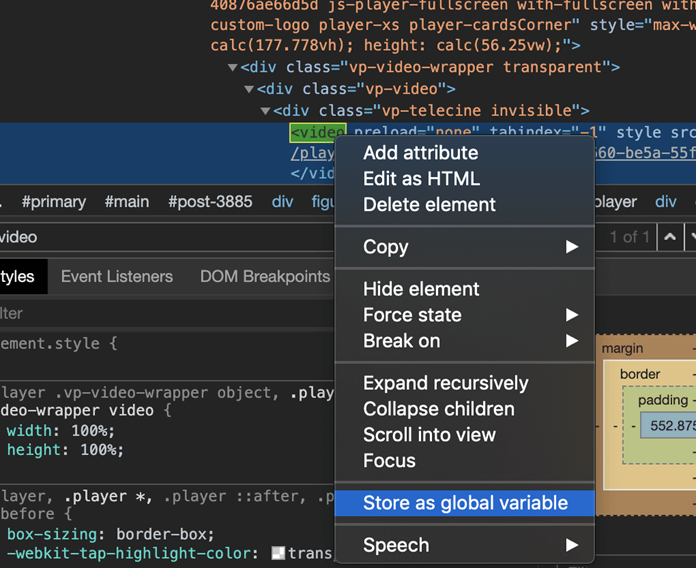Viewport: 696px width, 568px height.
Task: Select Hide element option
Action: [x=421, y=289]
